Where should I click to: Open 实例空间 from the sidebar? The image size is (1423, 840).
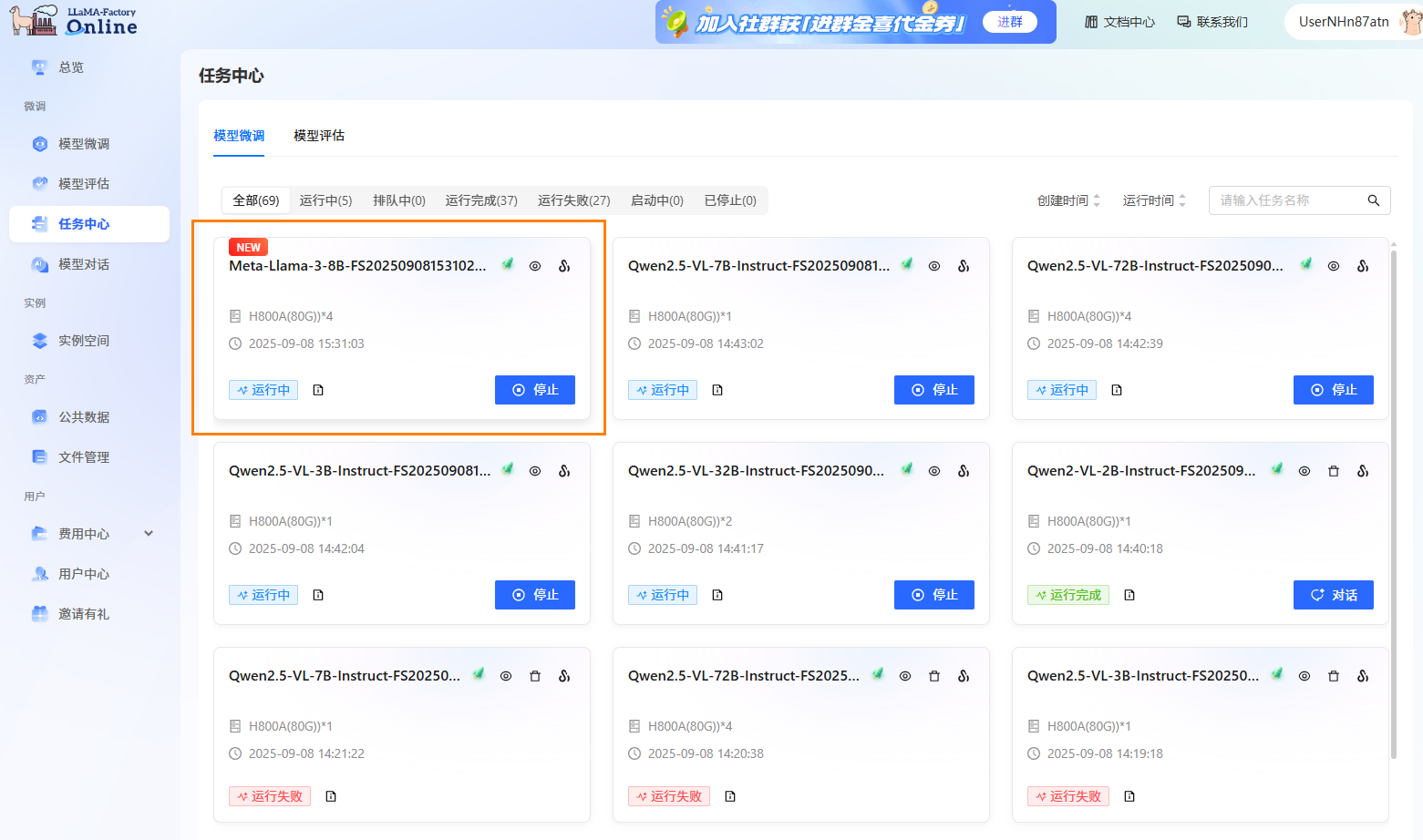tap(84, 341)
